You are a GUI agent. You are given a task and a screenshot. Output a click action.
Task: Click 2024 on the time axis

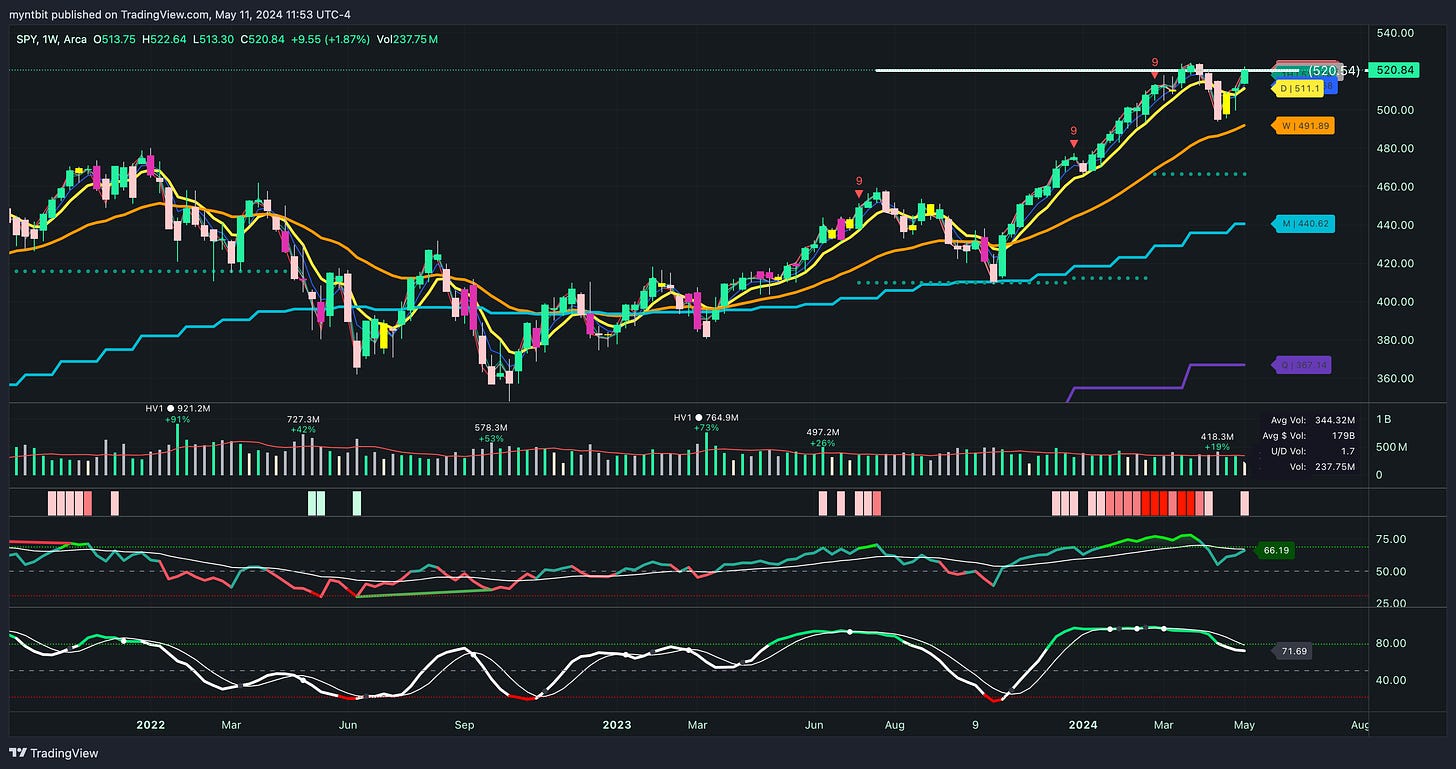coord(1081,723)
